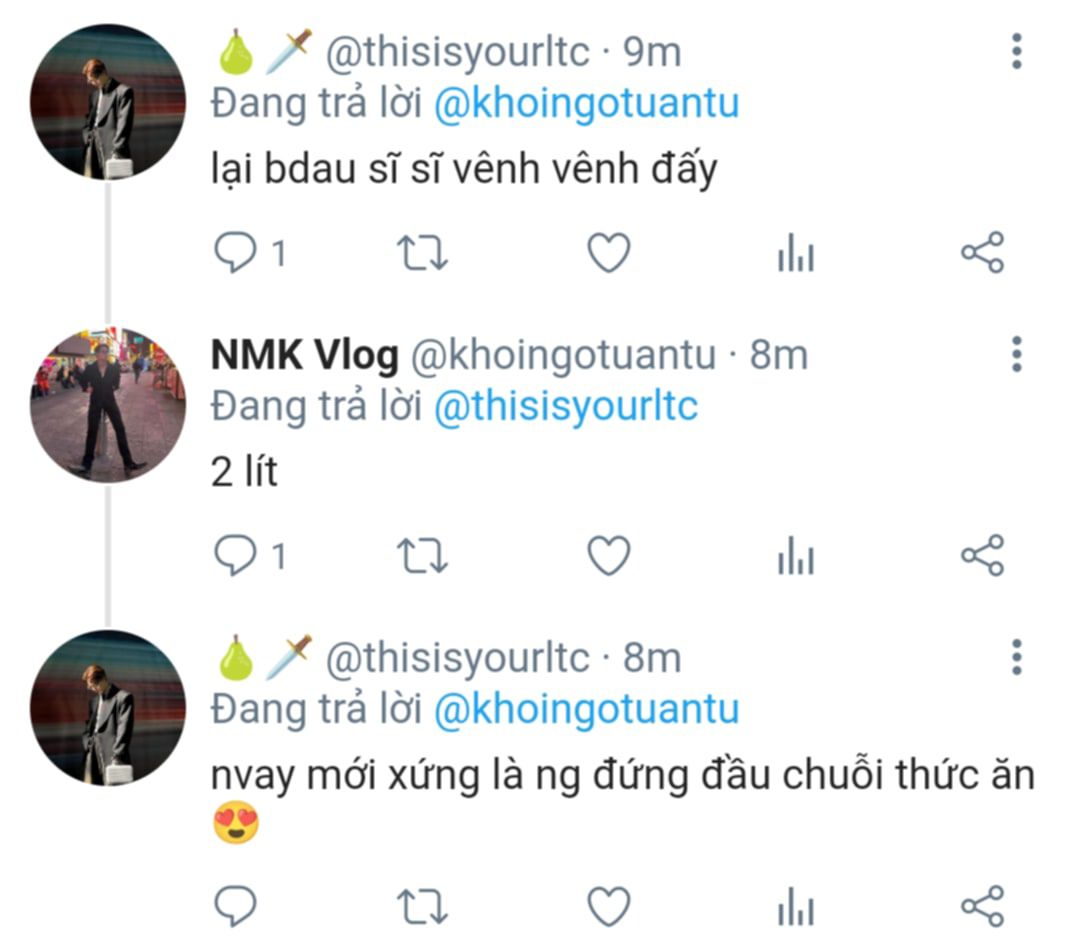1080x948 pixels.
Task: Retweet NMK Vlog's "2 lít" tweet
Action: pos(423,556)
